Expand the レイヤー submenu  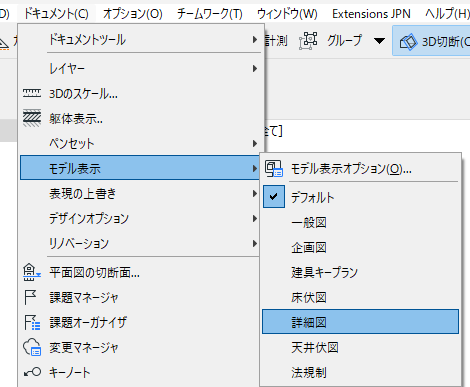[140, 69]
